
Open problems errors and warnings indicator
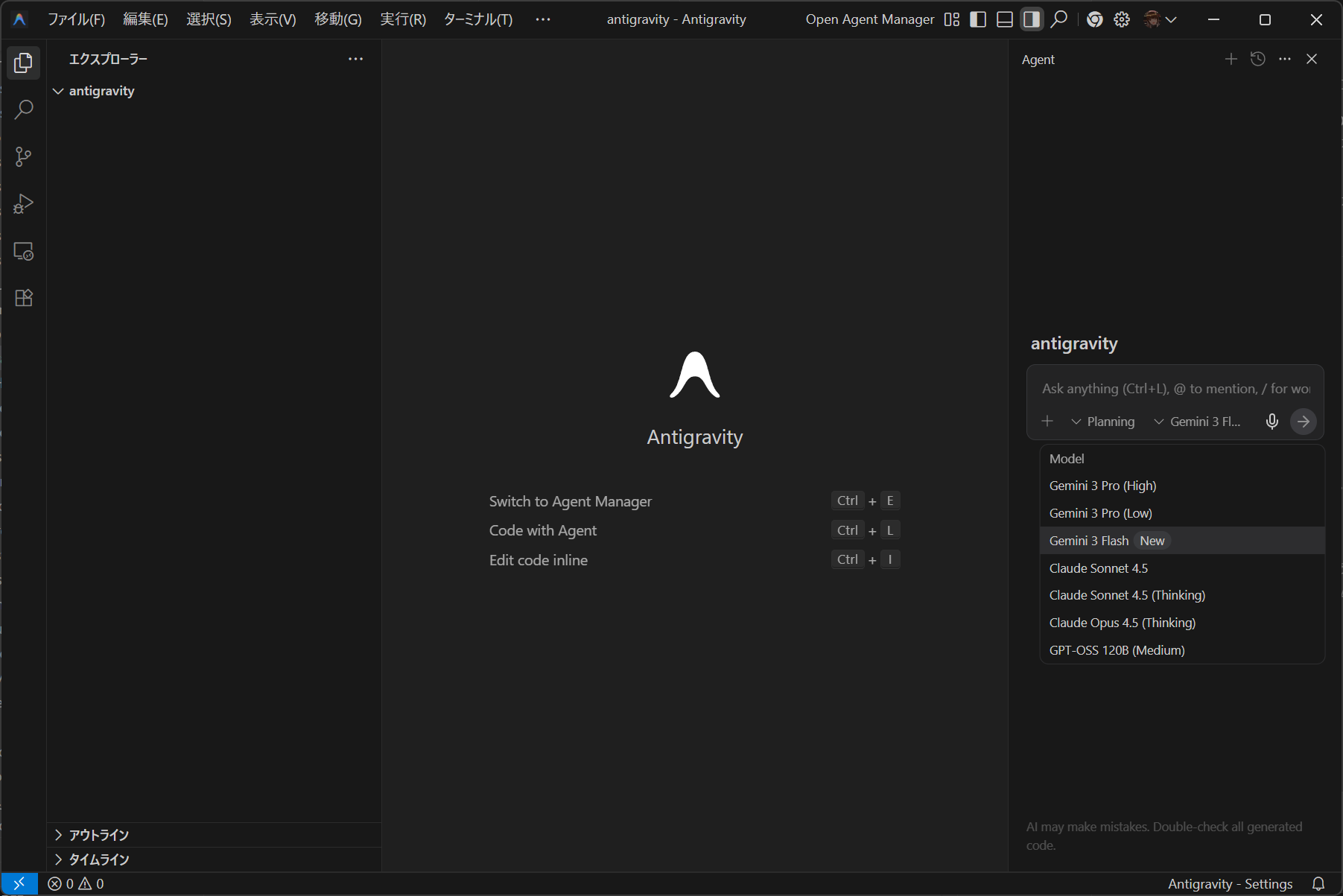(x=76, y=884)
